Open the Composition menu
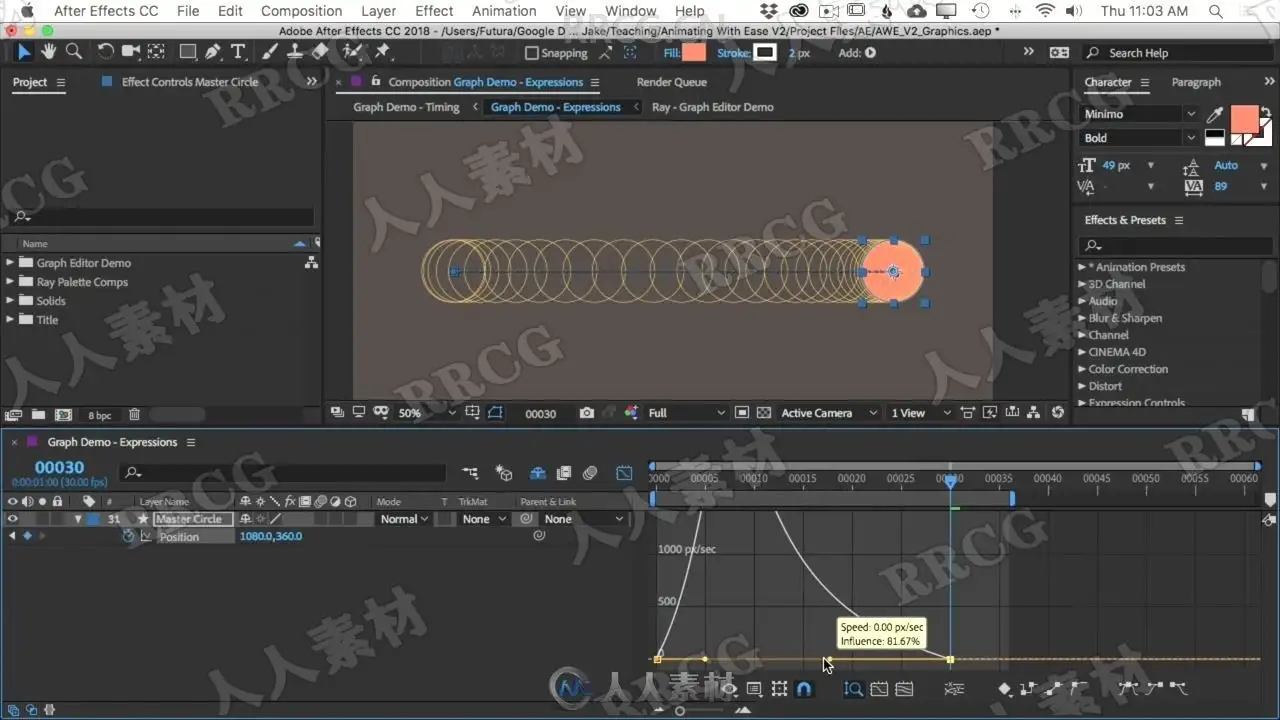 pos(301,11)
